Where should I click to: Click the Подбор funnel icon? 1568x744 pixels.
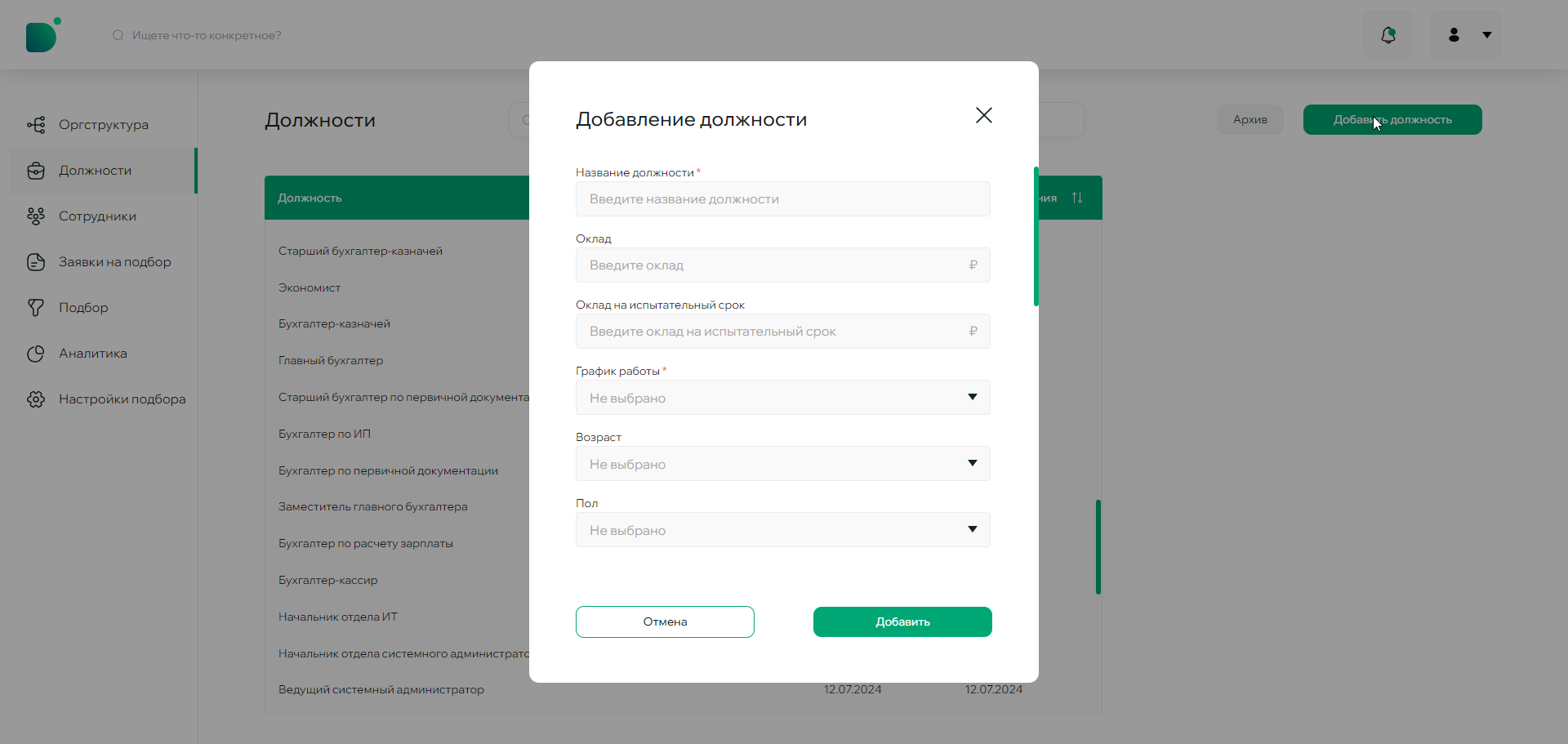36,308
